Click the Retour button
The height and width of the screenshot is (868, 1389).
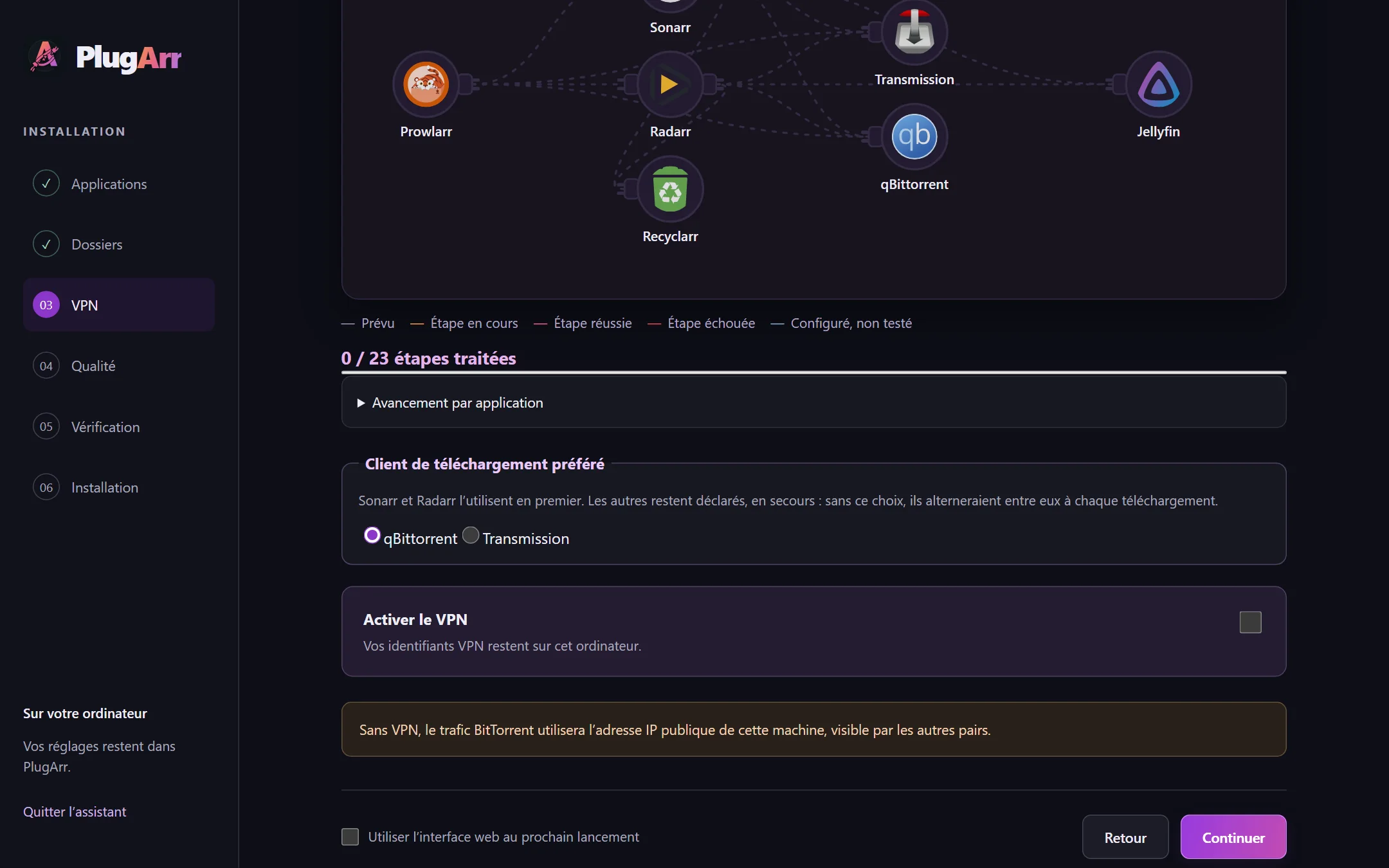pos(1125,837)
